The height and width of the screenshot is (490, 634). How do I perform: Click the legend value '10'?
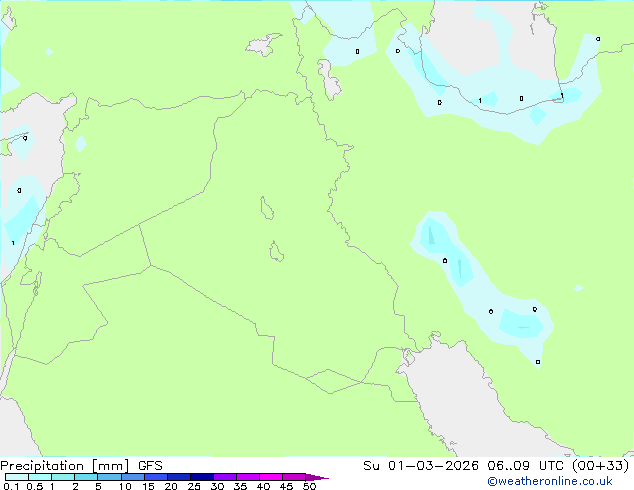[x=125, y=486]
